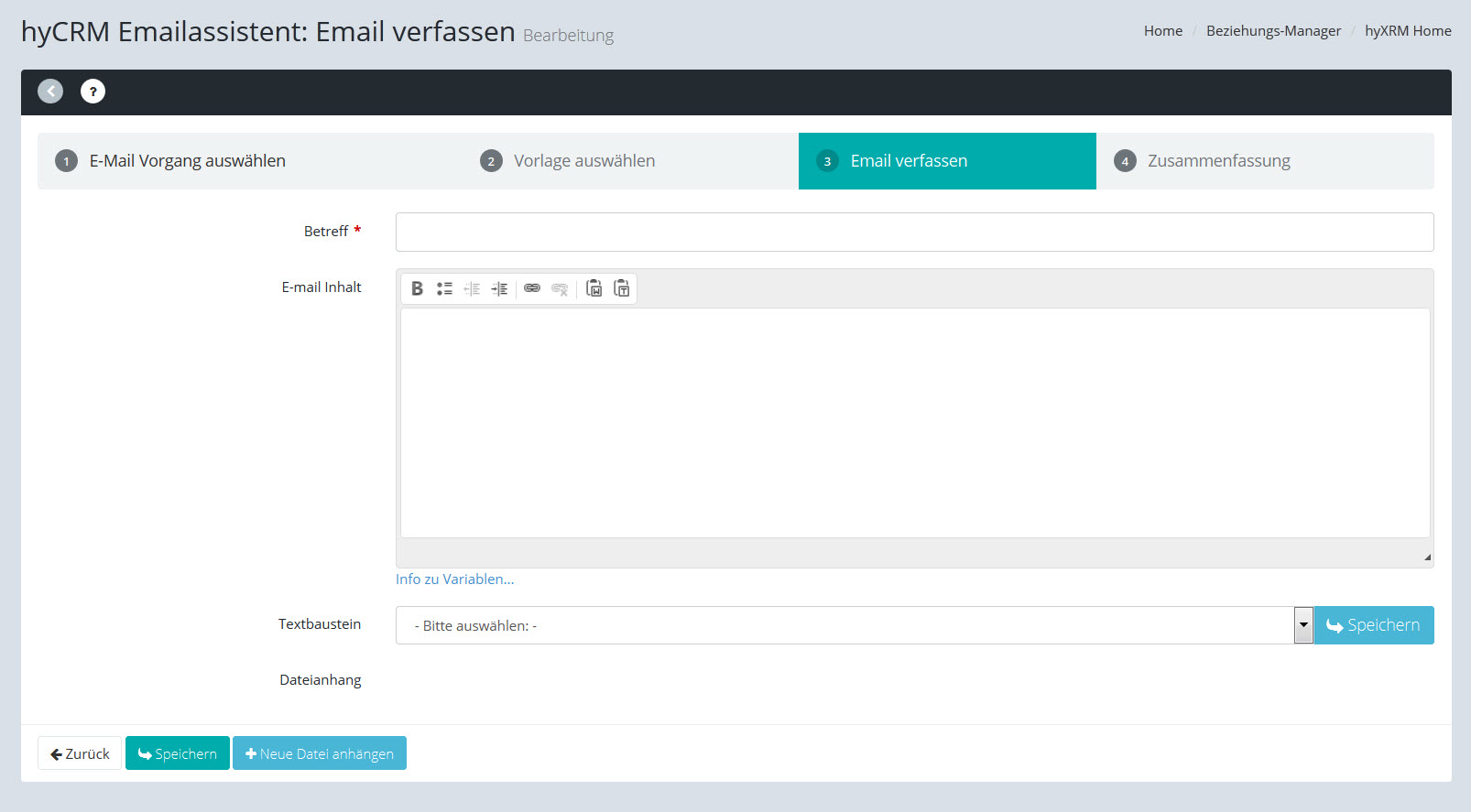Open help with the question mark icon
This screenshot has height=812, width=1471.
tap(93, 92)
